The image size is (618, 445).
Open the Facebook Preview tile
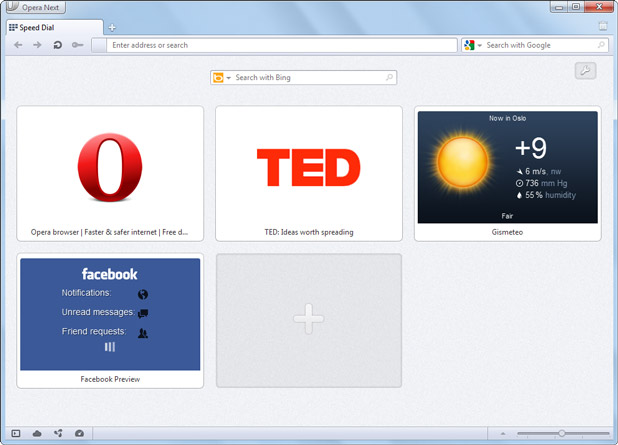(110, 320)
